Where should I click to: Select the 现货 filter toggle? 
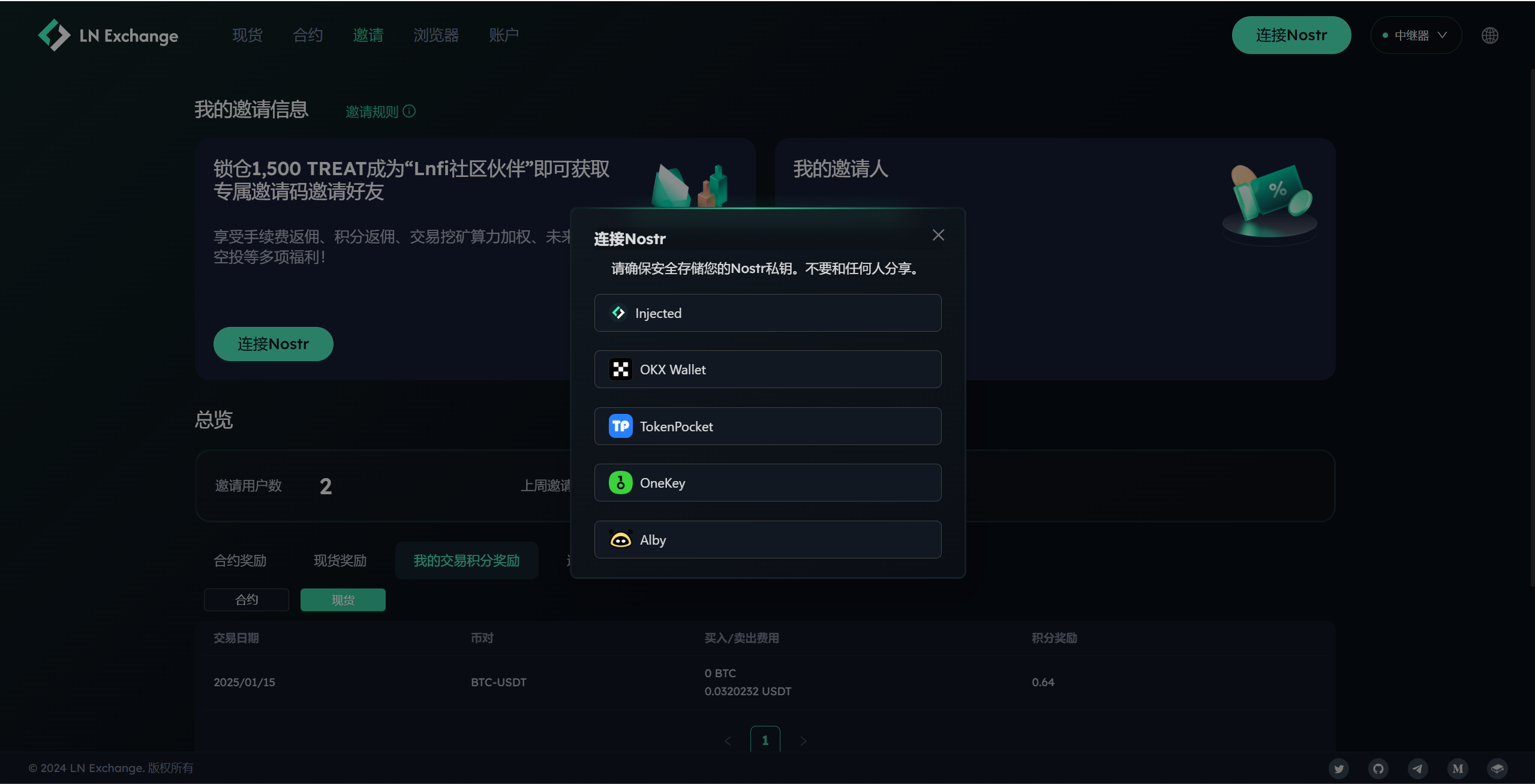pos(343,600)
